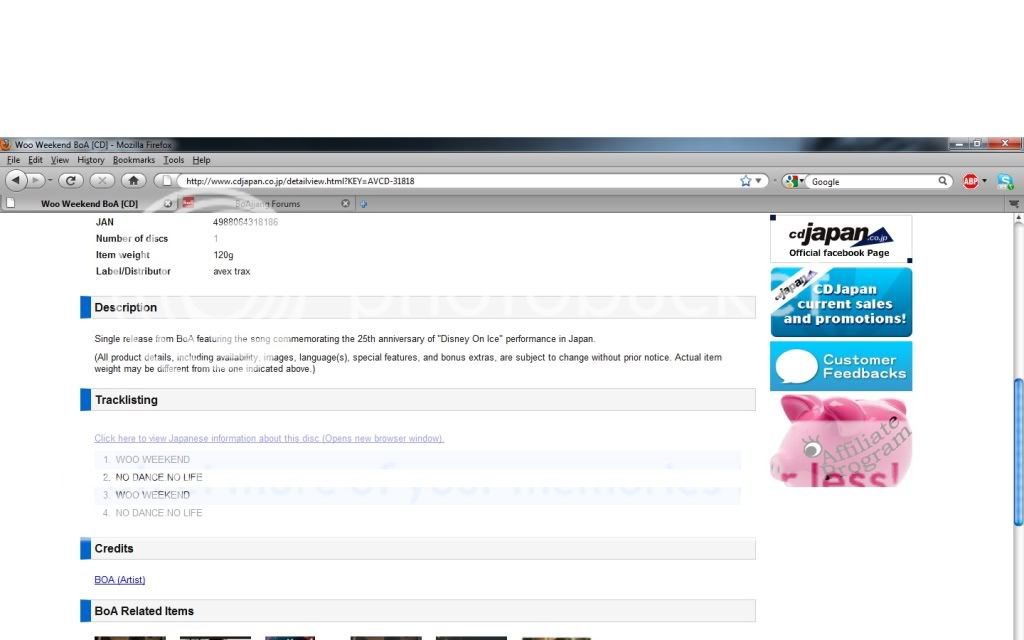Open the History menu

[x=91, y=160]
